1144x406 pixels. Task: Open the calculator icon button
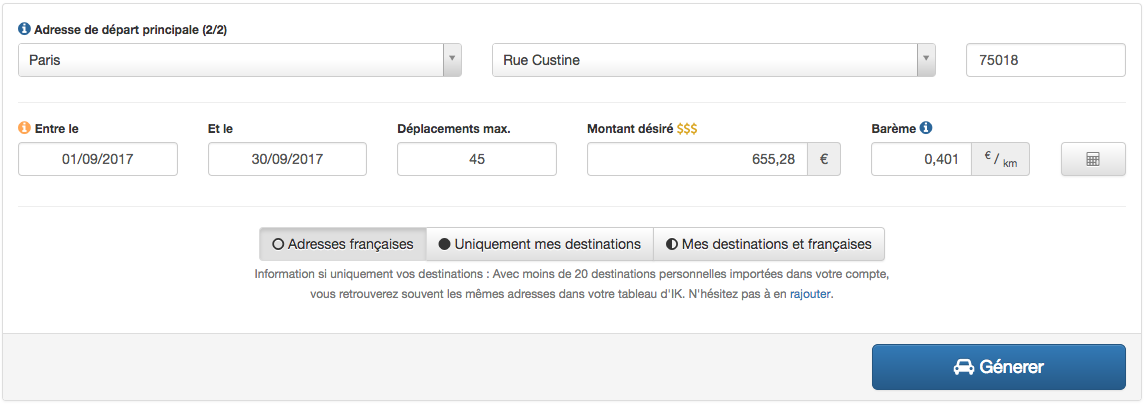point(1093,160)
